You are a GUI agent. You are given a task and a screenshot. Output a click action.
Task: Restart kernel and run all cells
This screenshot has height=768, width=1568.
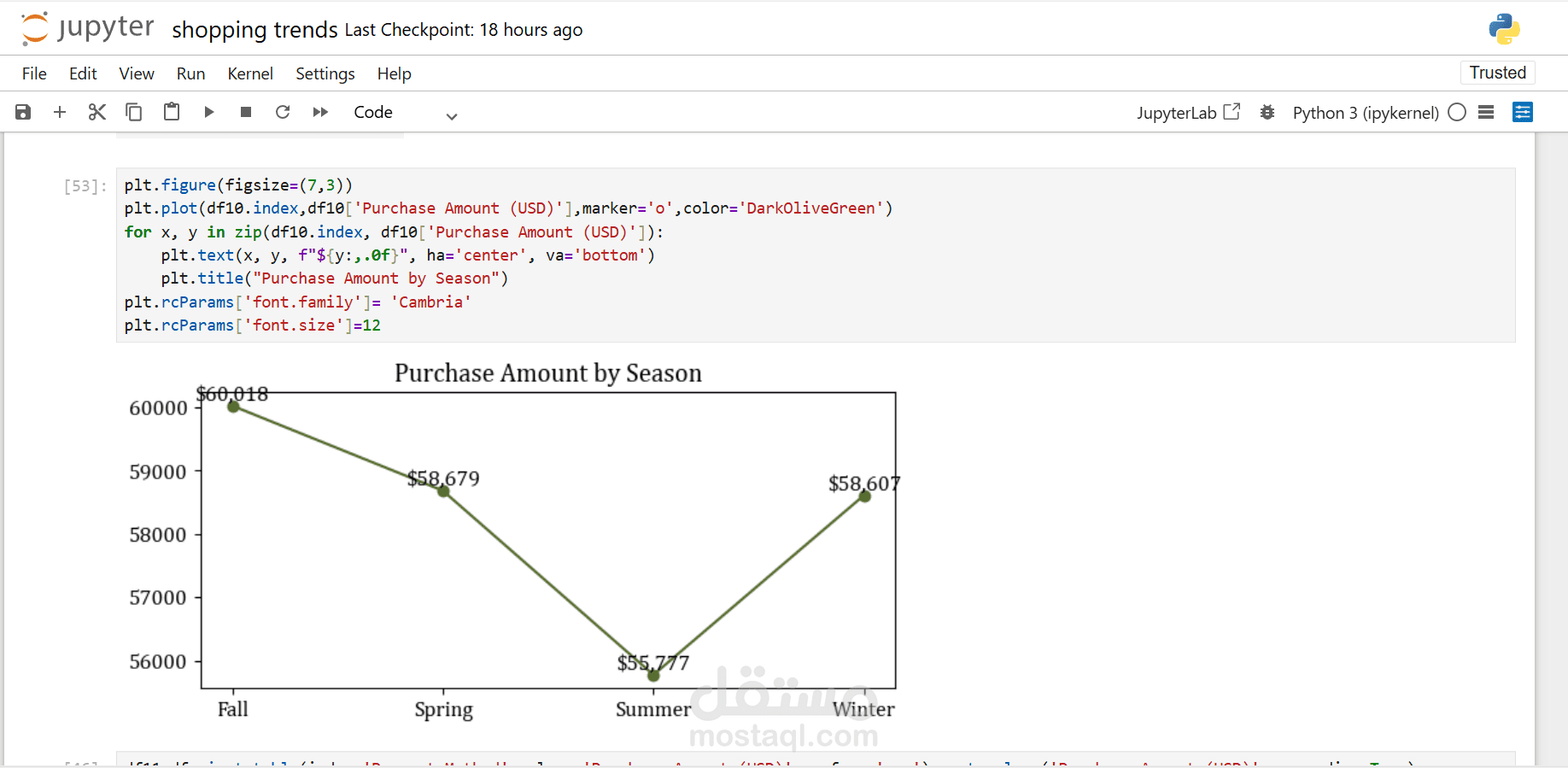coord(320,112)
